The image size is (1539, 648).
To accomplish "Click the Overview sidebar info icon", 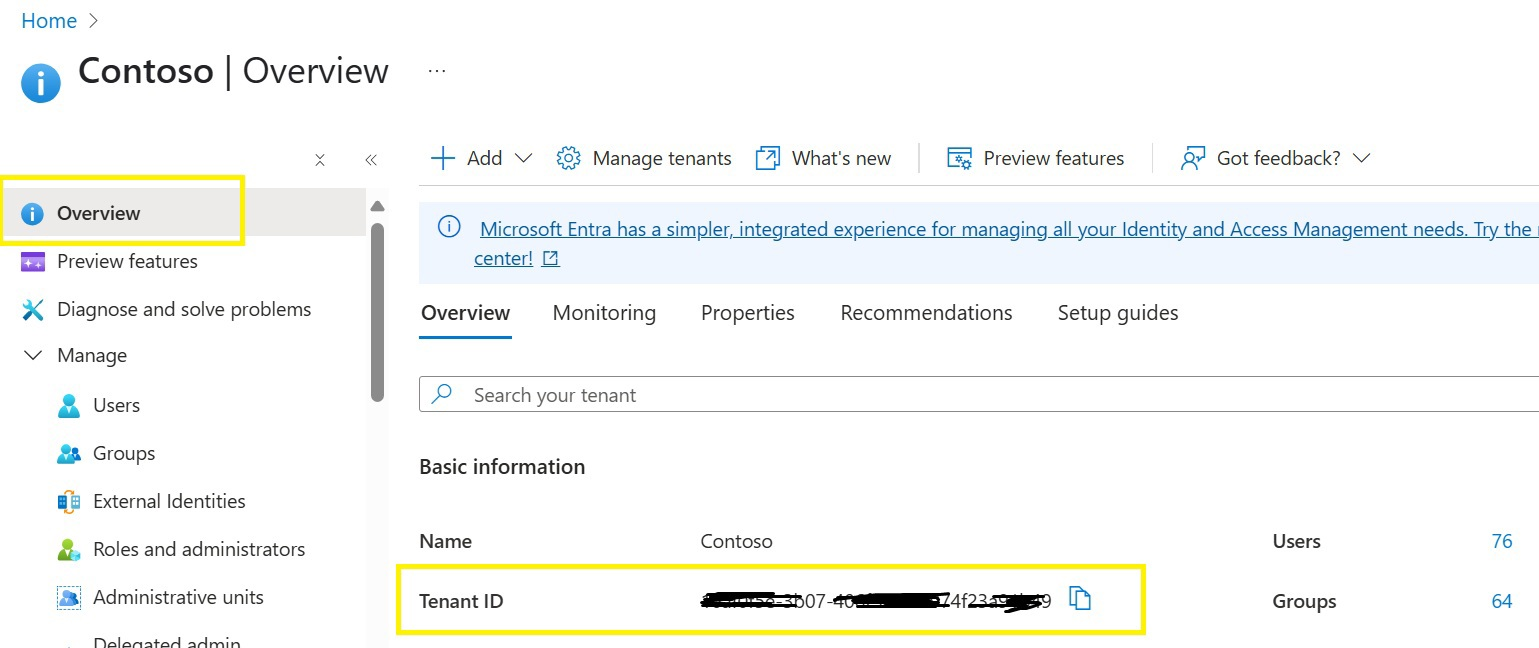I will pyautogui.click(x=33, y=213).
